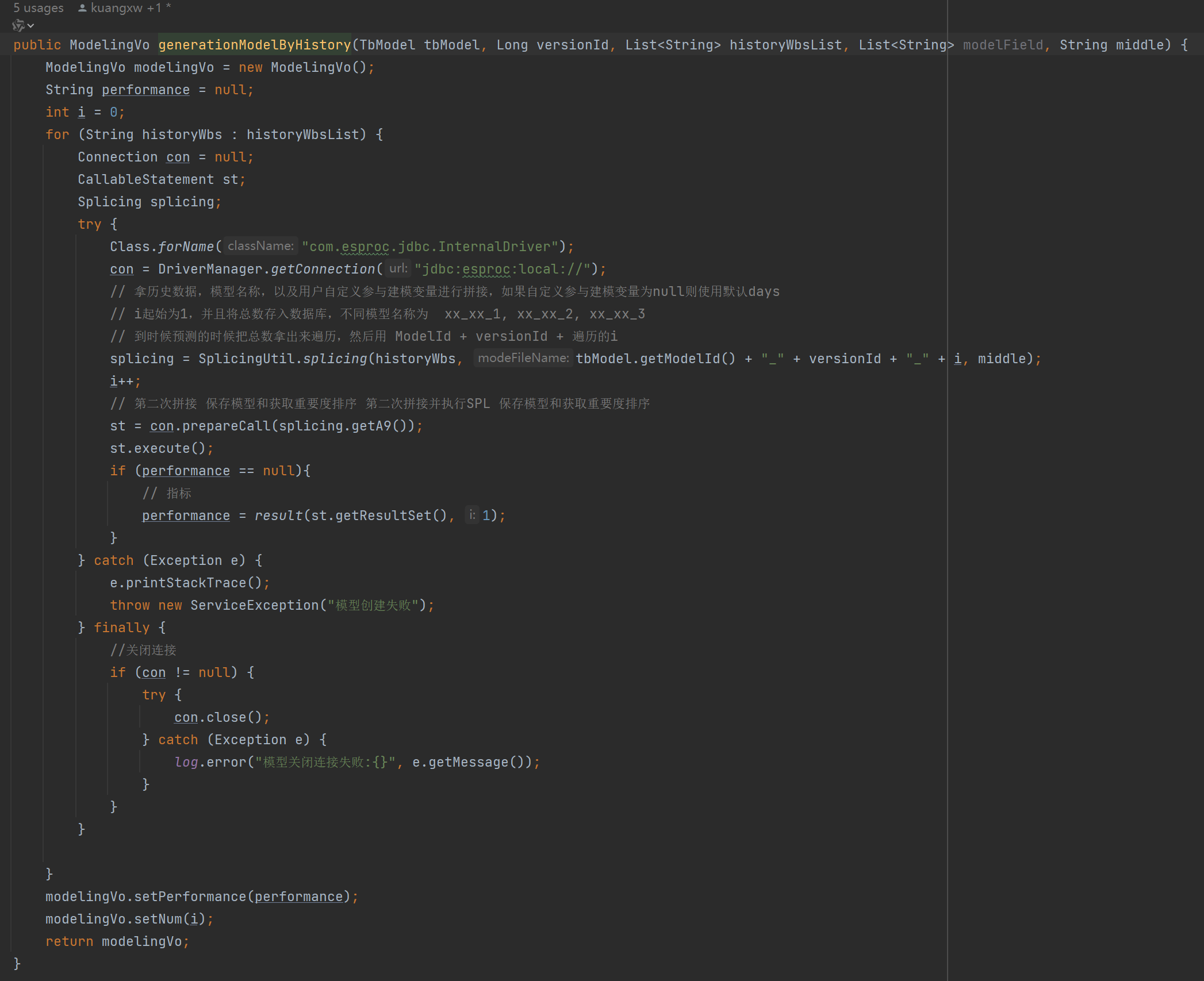
Task: Place cursor on 'return modelingVo' line
Action: tap(117, 941)
